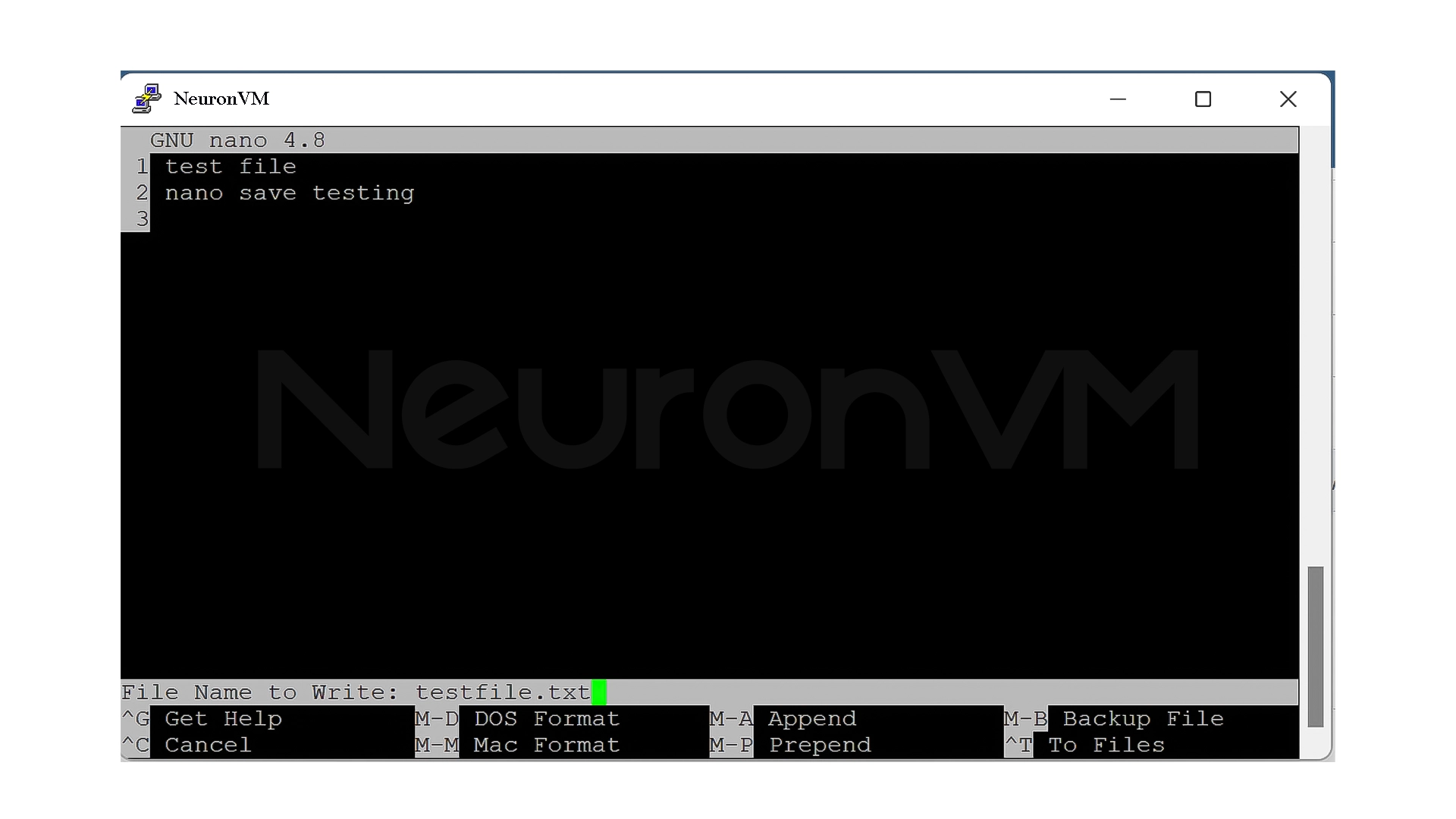The image size is (1456, 819).
Task: Click the ^T shortcut key label
Action: point(1019,745)
